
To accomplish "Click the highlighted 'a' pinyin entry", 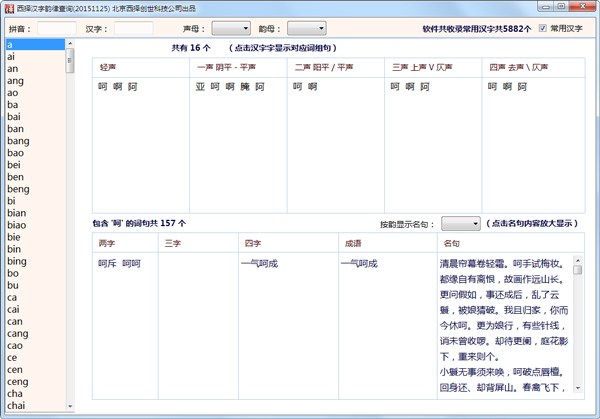I will click(x=35, y=45).
